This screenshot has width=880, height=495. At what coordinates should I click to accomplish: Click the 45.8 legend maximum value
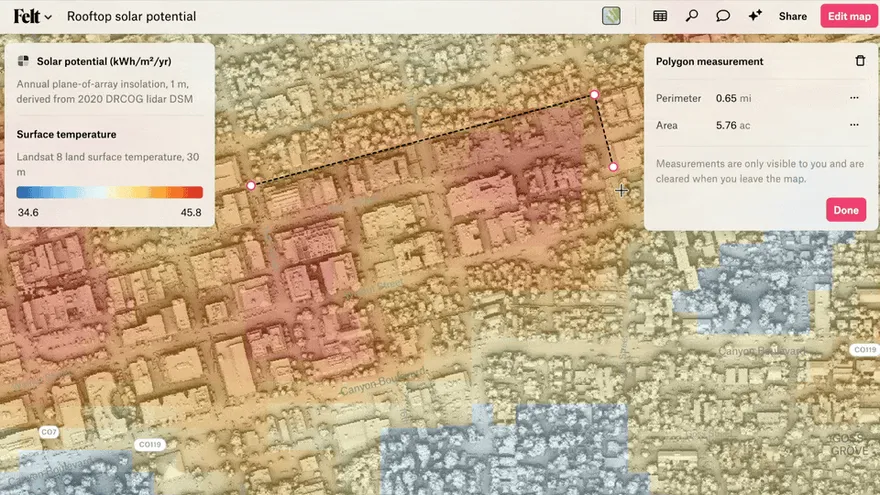point(191,213)
